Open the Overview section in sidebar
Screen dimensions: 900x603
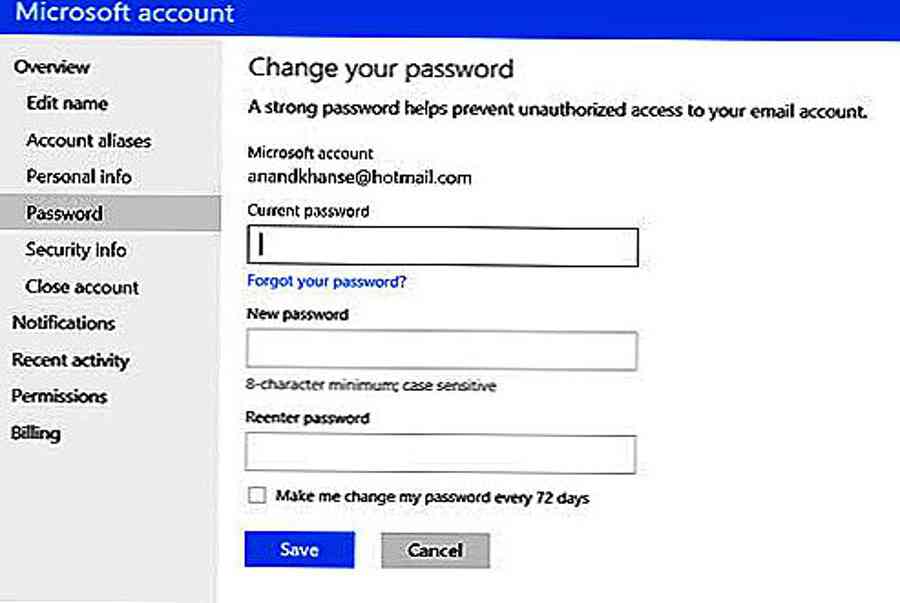[x=51, y=67]
